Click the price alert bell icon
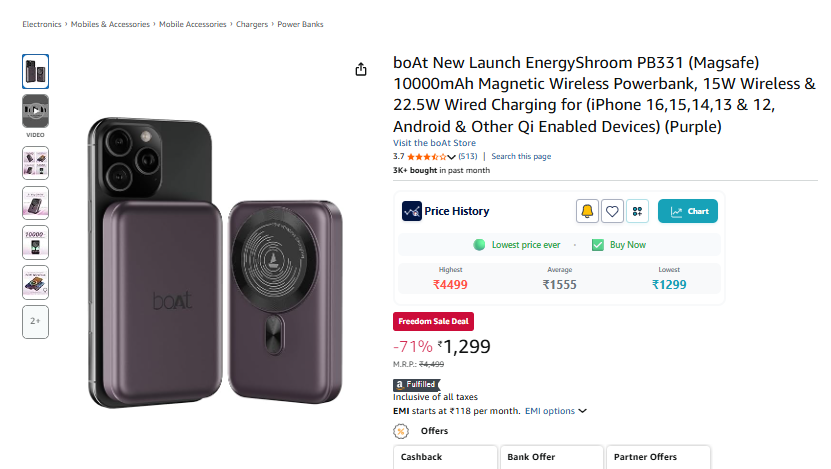This screenshot has height=469, width=831. [587, 211]
